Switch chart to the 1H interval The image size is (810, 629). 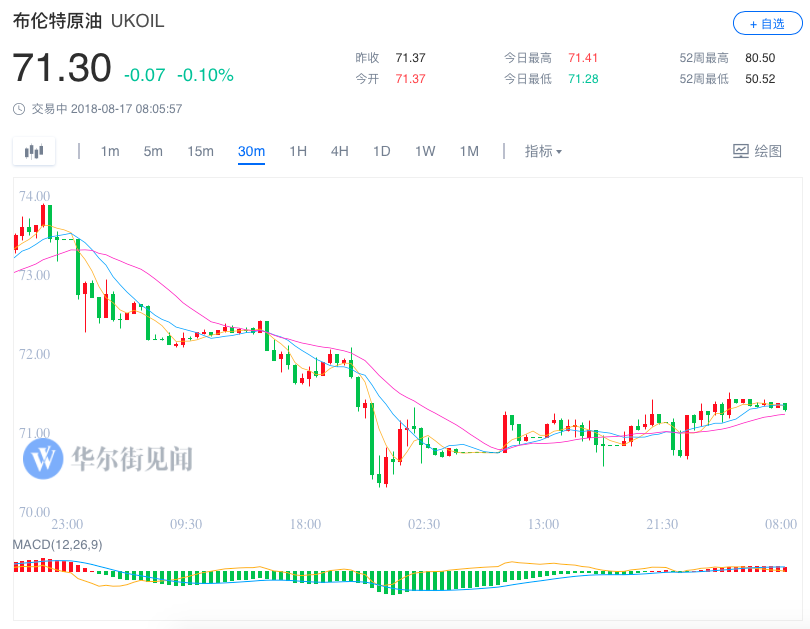click(x=298, y=151)
